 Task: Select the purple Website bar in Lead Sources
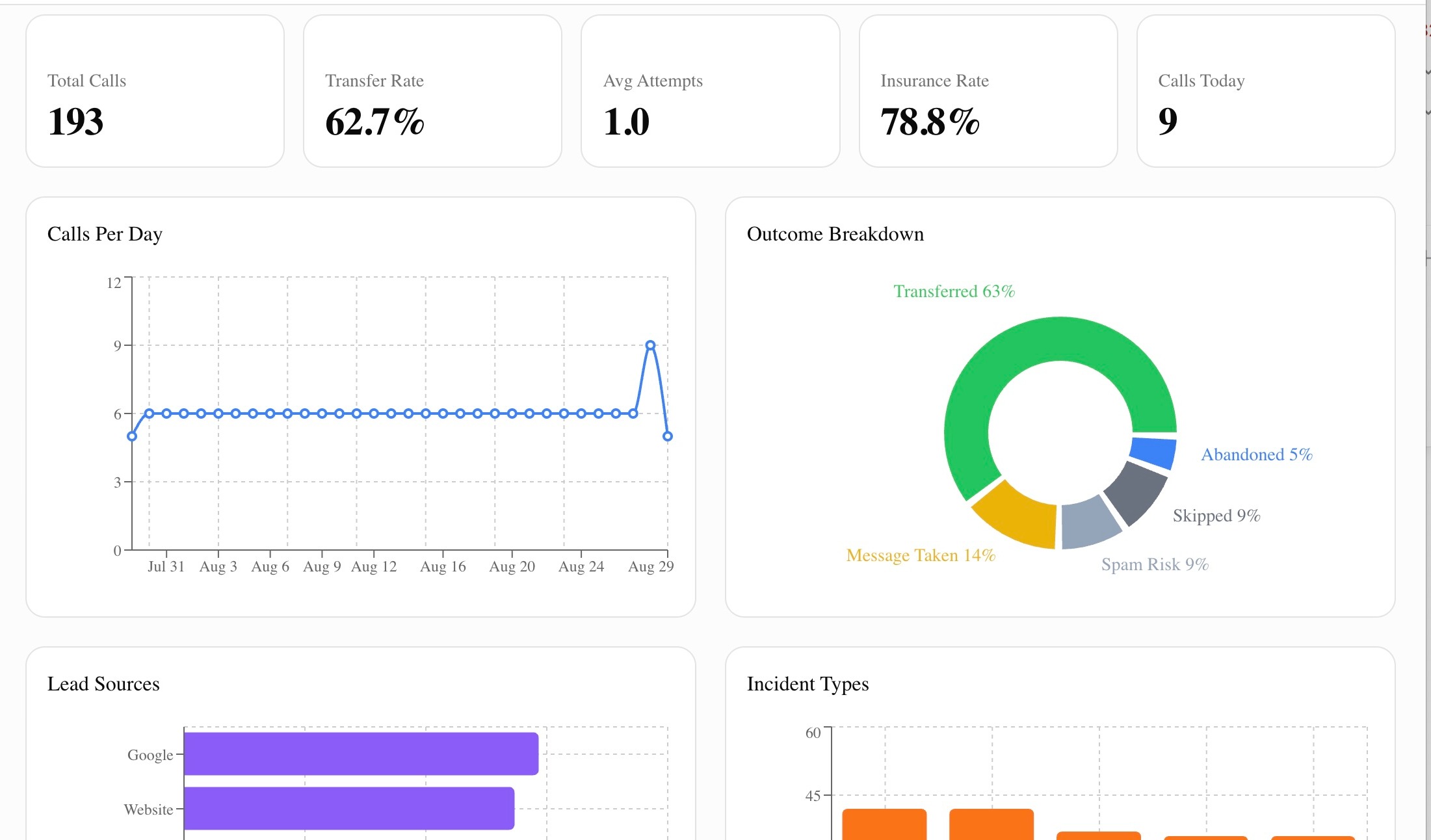coord(349,809)
